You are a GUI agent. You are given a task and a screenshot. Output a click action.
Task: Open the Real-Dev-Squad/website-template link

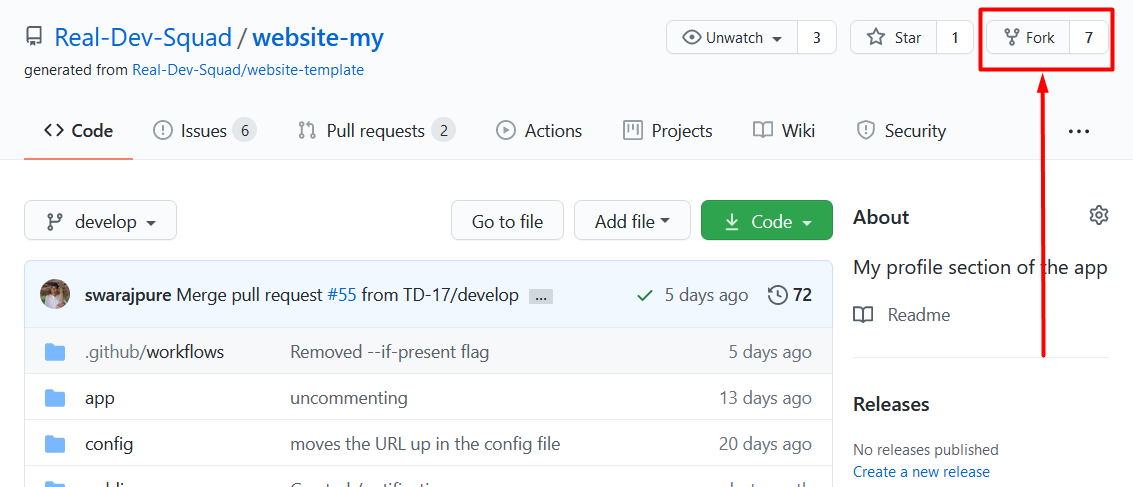tap(248, 70)
